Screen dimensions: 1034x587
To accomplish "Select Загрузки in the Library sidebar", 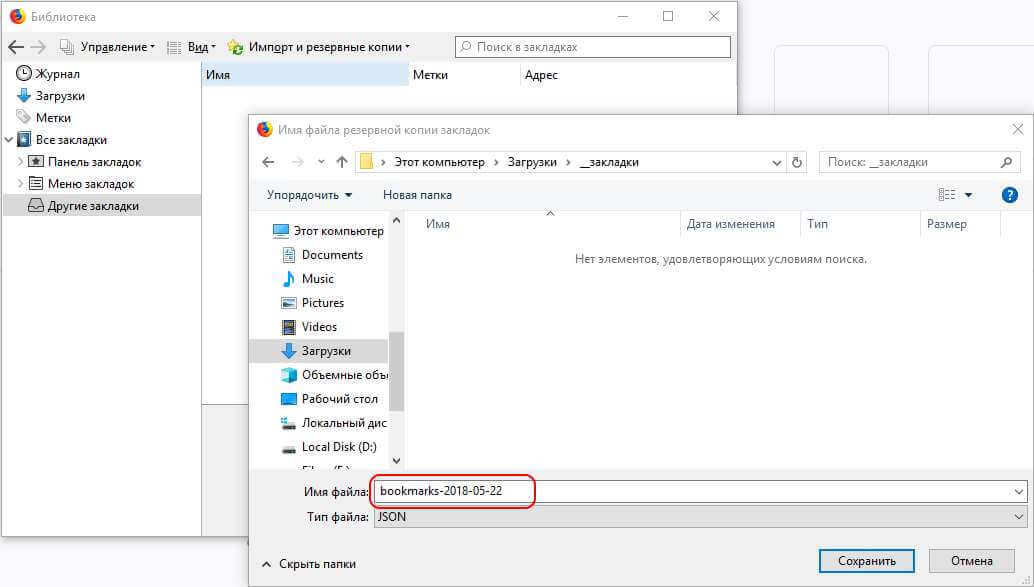I will point(60,96).
